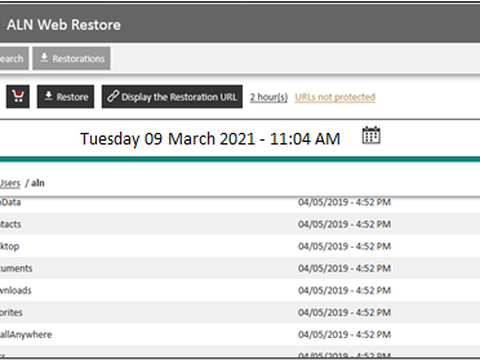This screenshot has width=480, height=360.
Task: Select the row ending in orites
Action: (240, 312)
